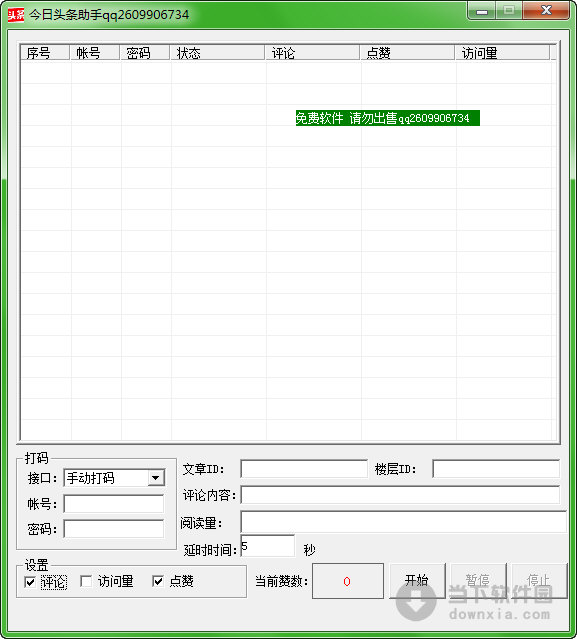The width and height of the screenshot is (577, 639).
Task: Click the 评论 column header
Action: click(312, 53)
